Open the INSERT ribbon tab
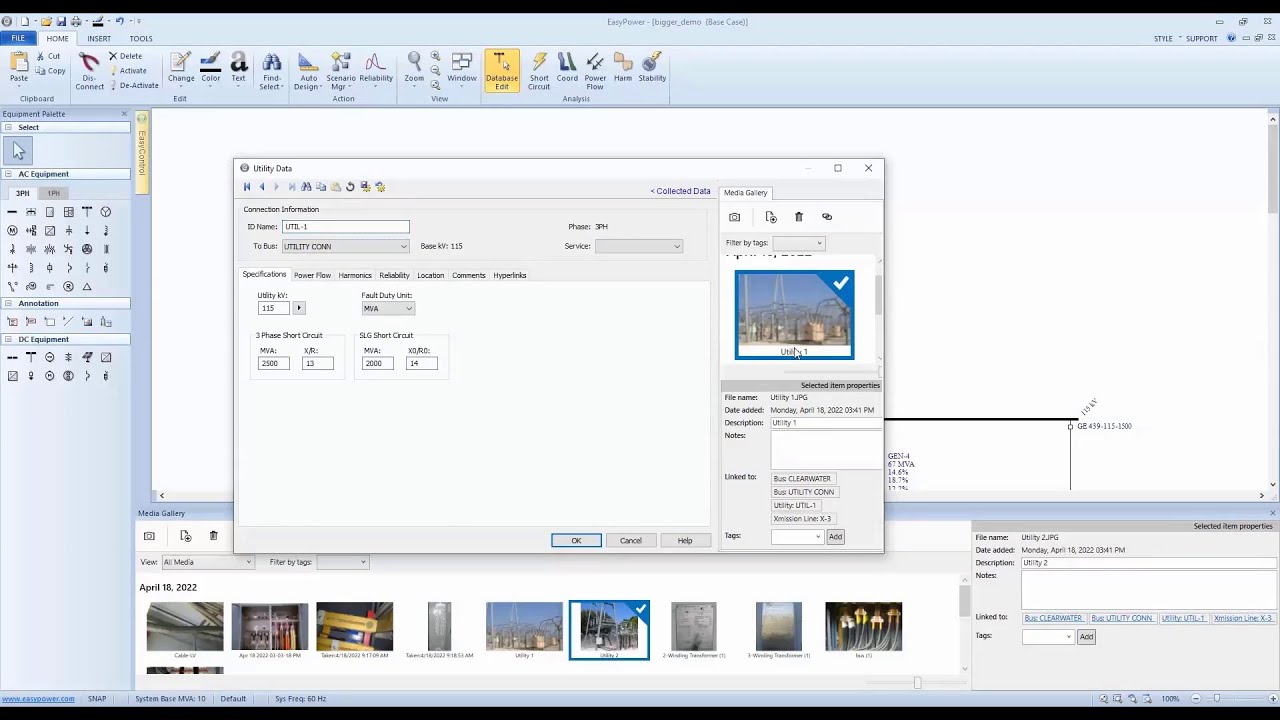Screen dimensions: 1280x720 coord(99,39)
